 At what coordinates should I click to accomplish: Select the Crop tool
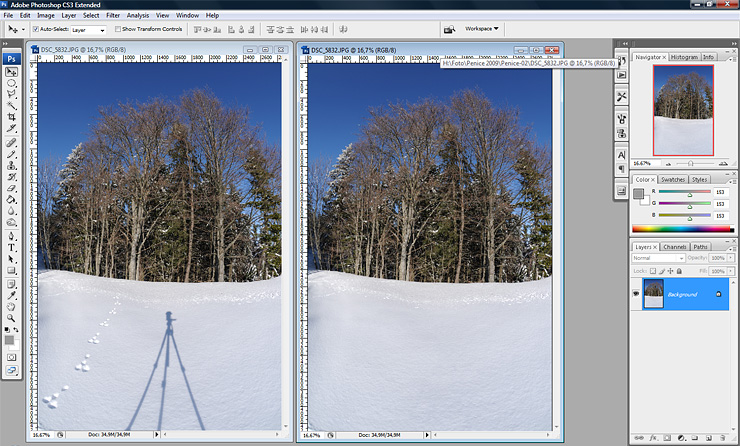coord(11,117)
